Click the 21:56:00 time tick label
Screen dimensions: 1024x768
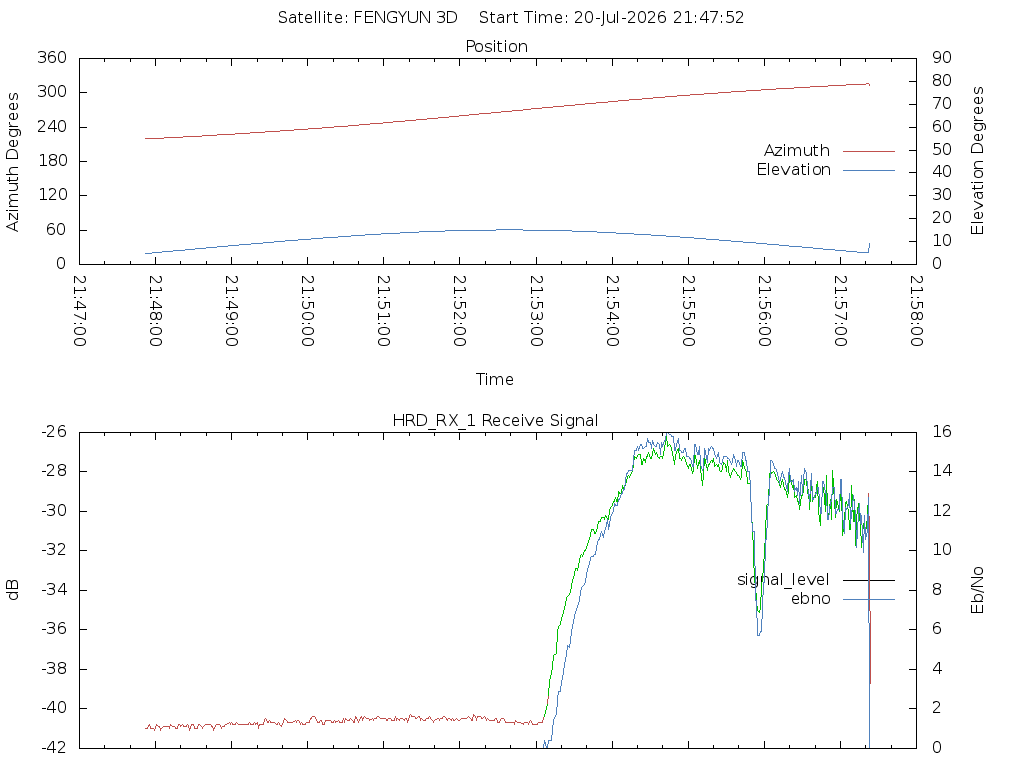(x=764, y=311)
